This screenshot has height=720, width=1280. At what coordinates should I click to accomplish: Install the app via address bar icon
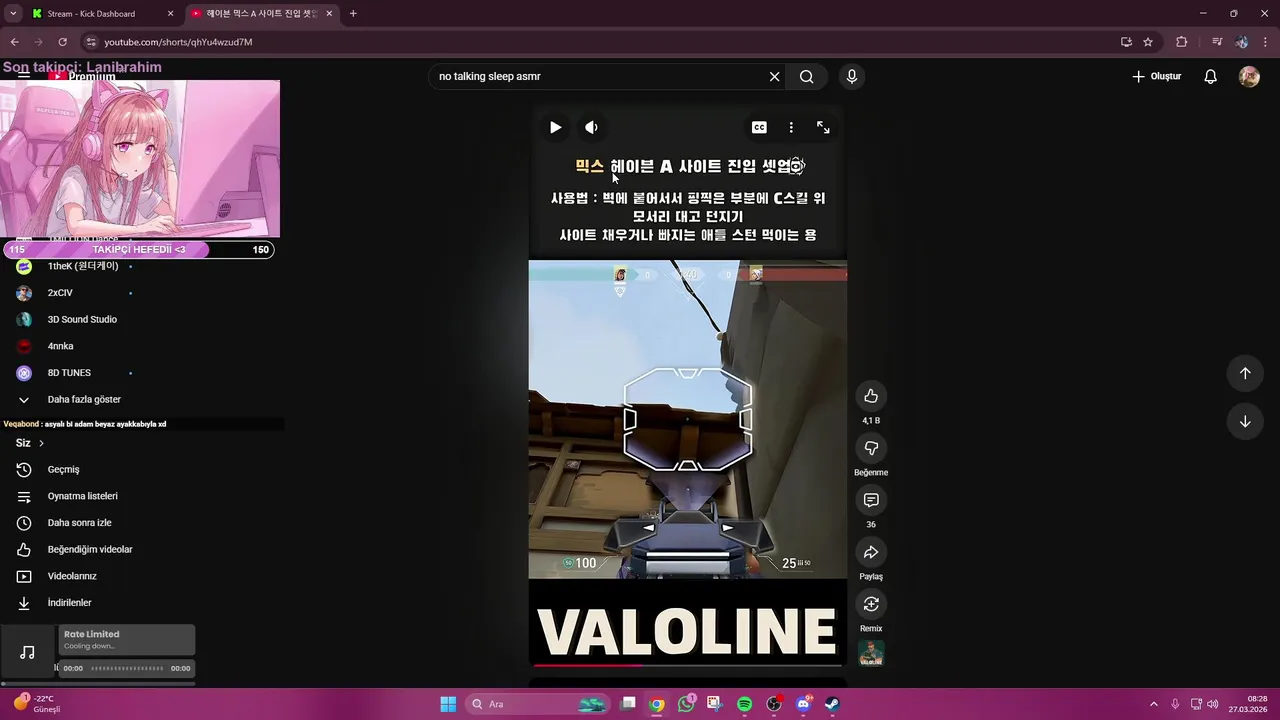click(1126, 42)
